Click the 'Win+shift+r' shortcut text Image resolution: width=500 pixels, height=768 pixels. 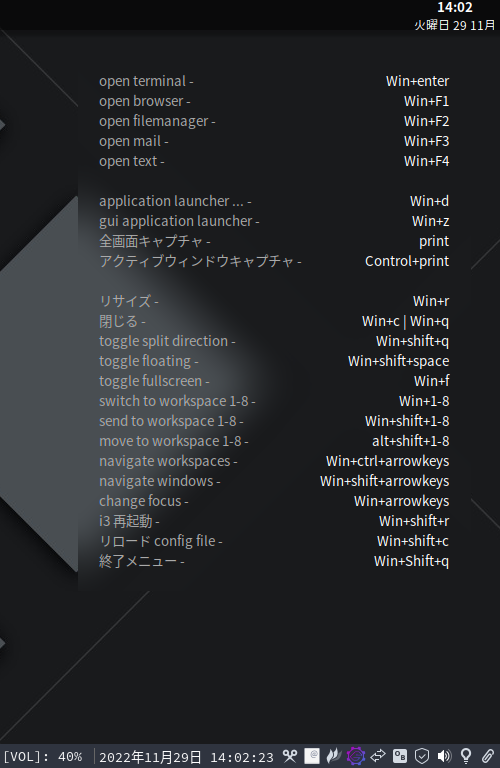pos(414,521)
